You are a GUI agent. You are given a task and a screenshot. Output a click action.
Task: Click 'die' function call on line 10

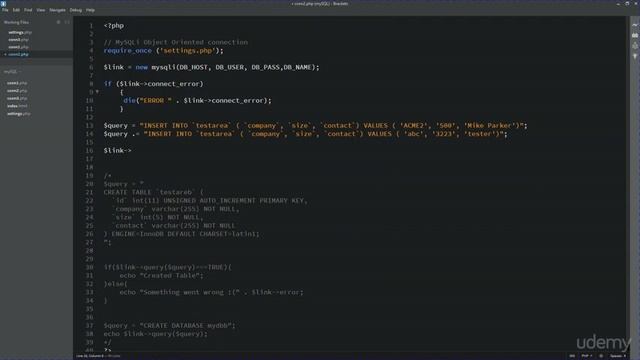(x=129, y=100)
